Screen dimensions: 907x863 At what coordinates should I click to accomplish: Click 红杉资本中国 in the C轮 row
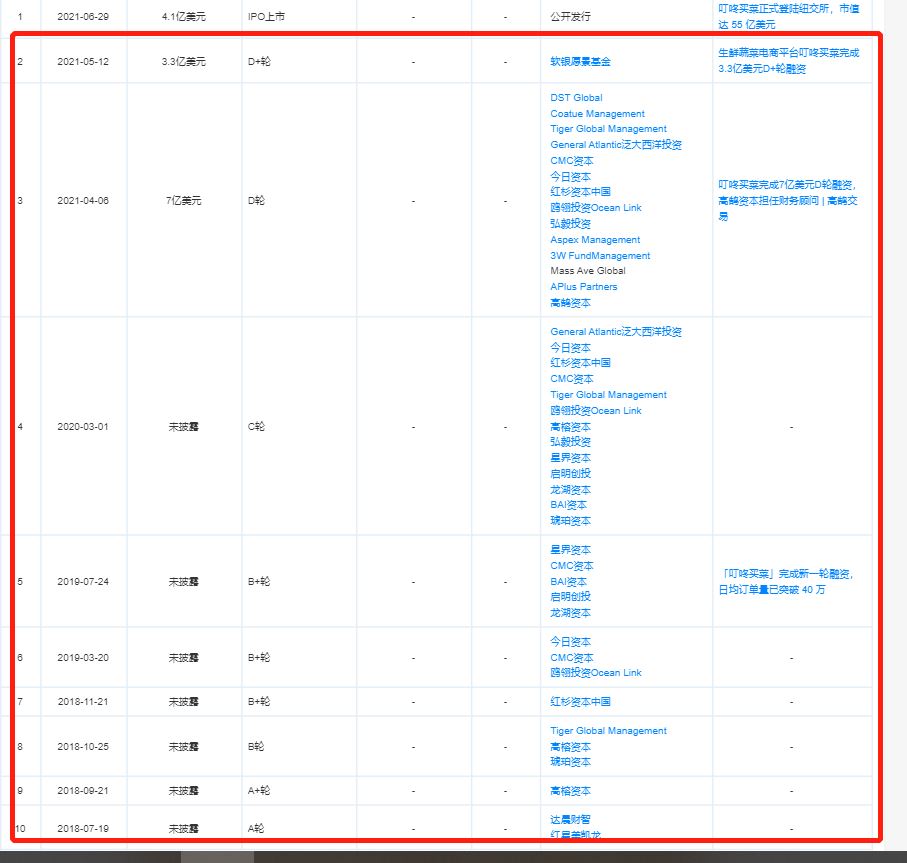(580, 363)
